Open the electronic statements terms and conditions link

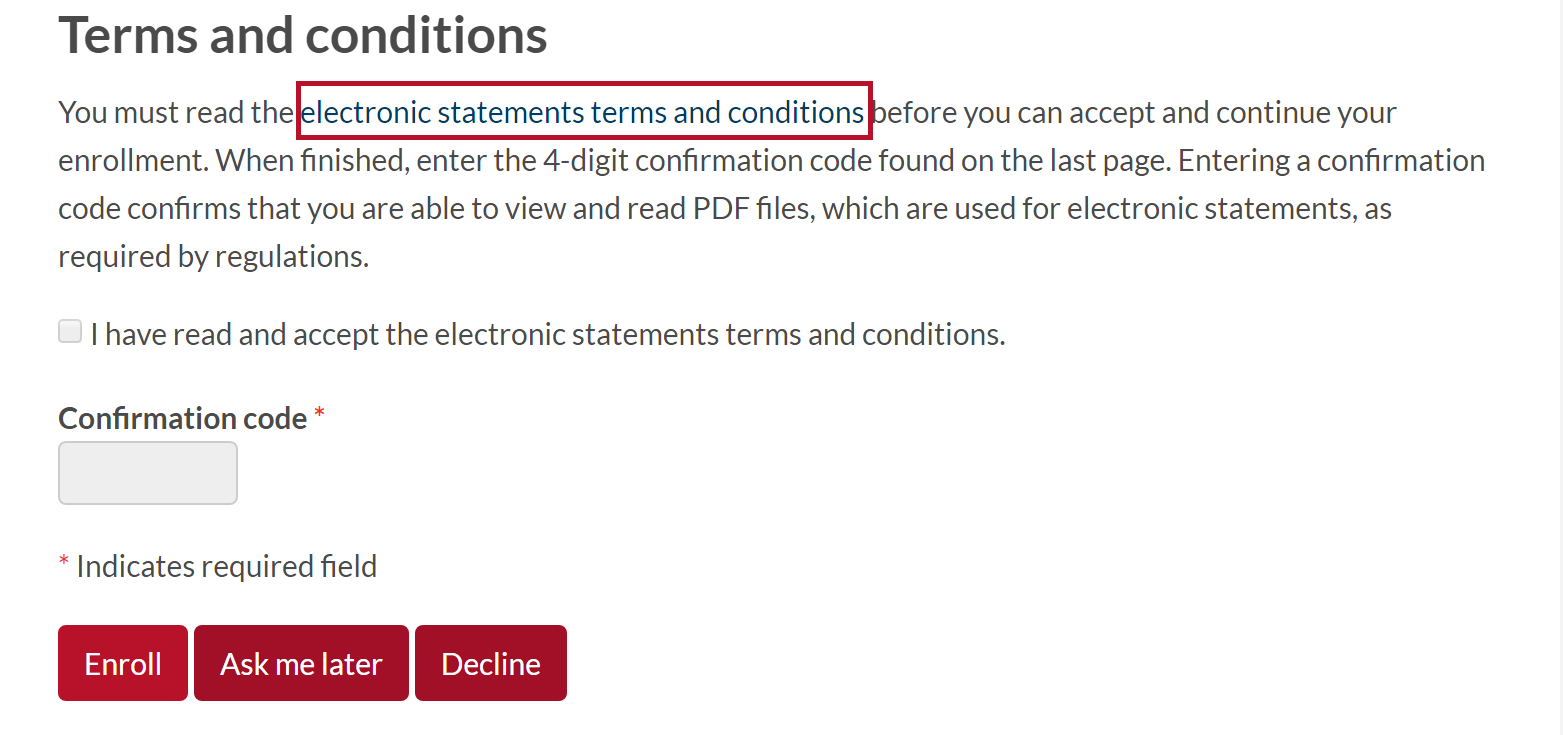pyautogui.click(x=582, y=112)
